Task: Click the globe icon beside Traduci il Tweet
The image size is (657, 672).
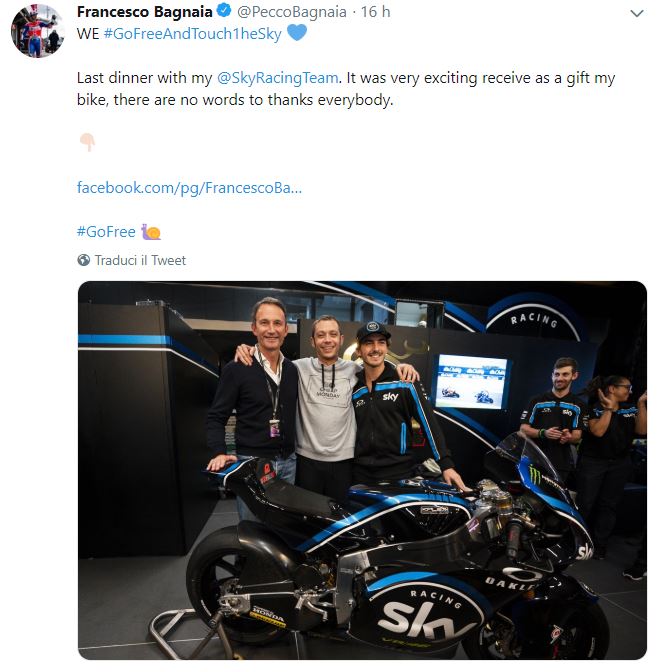Action: pos(84,260)
